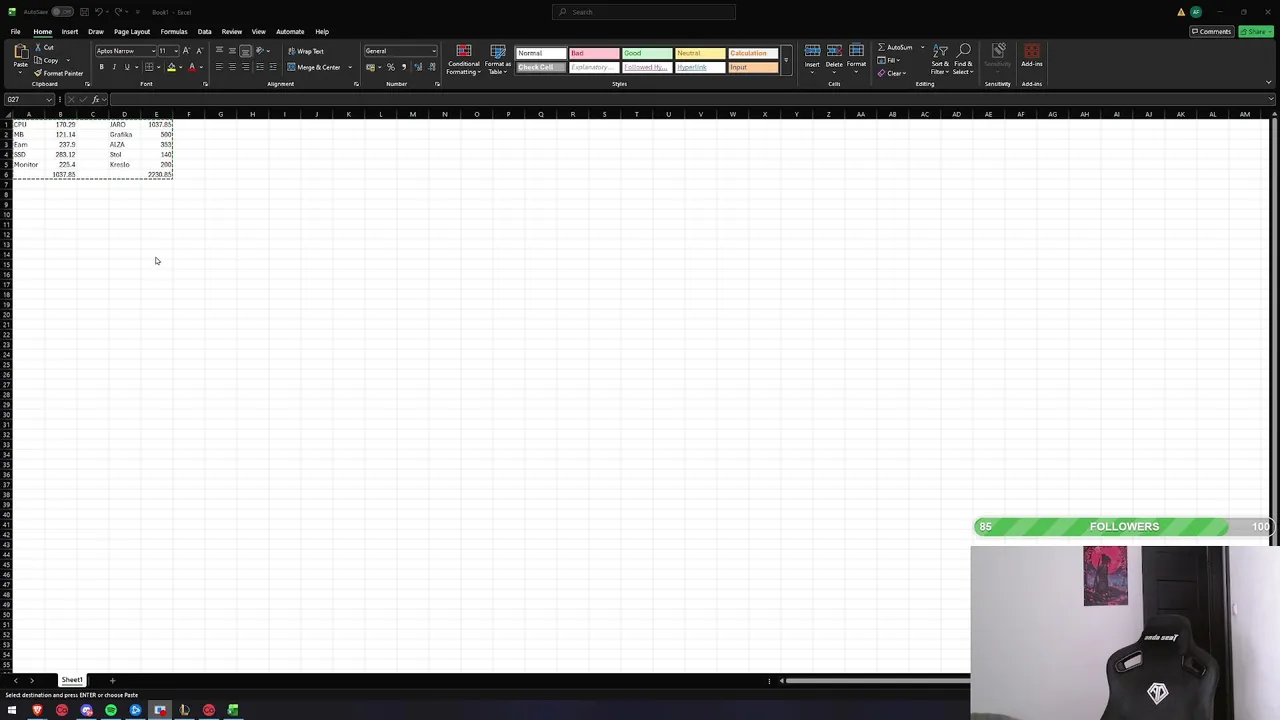The height and width of the screenshot is (720, 1280).
Task: Open Conditional Formatting menu
Action: click(x=463, y=60)
